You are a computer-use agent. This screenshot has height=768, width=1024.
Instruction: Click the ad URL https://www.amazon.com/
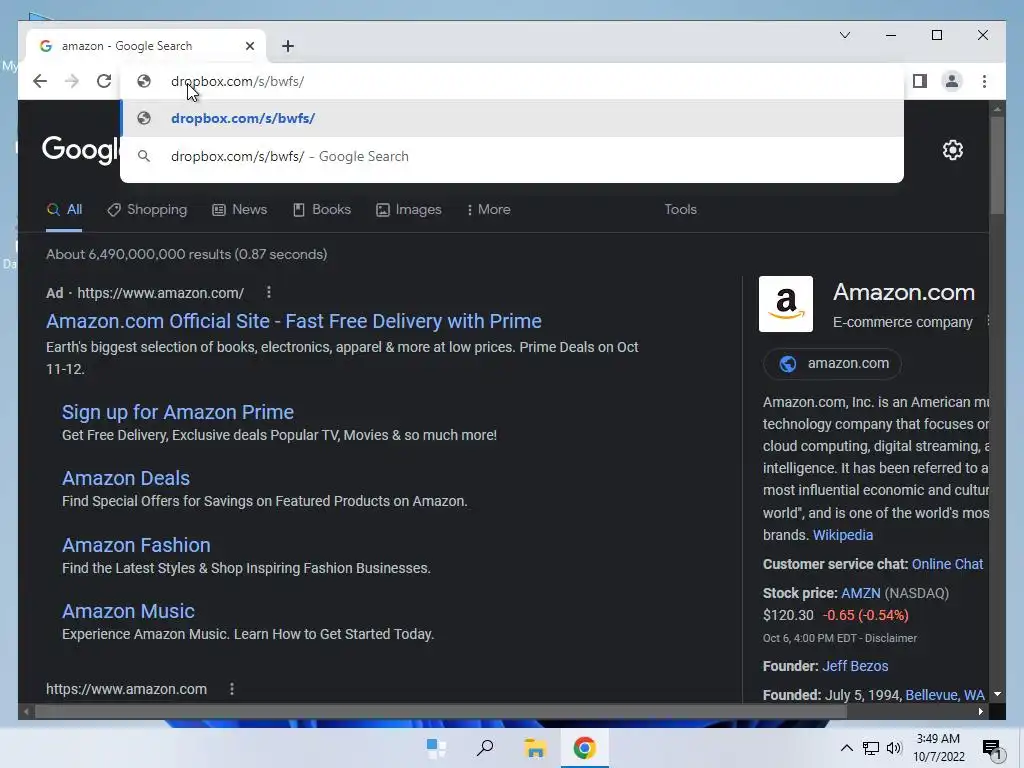(161, 293)
